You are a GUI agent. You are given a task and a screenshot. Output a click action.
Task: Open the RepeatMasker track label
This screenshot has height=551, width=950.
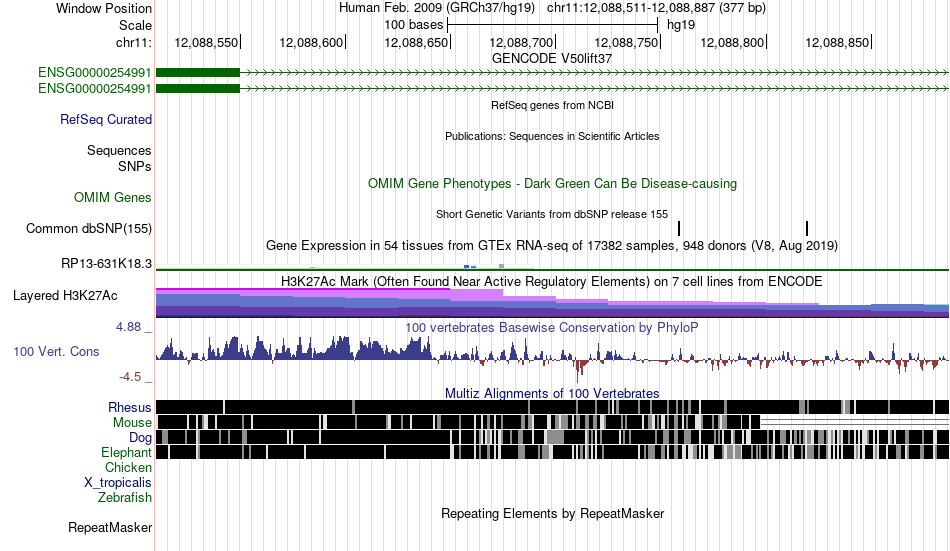(x=110, y=527)
